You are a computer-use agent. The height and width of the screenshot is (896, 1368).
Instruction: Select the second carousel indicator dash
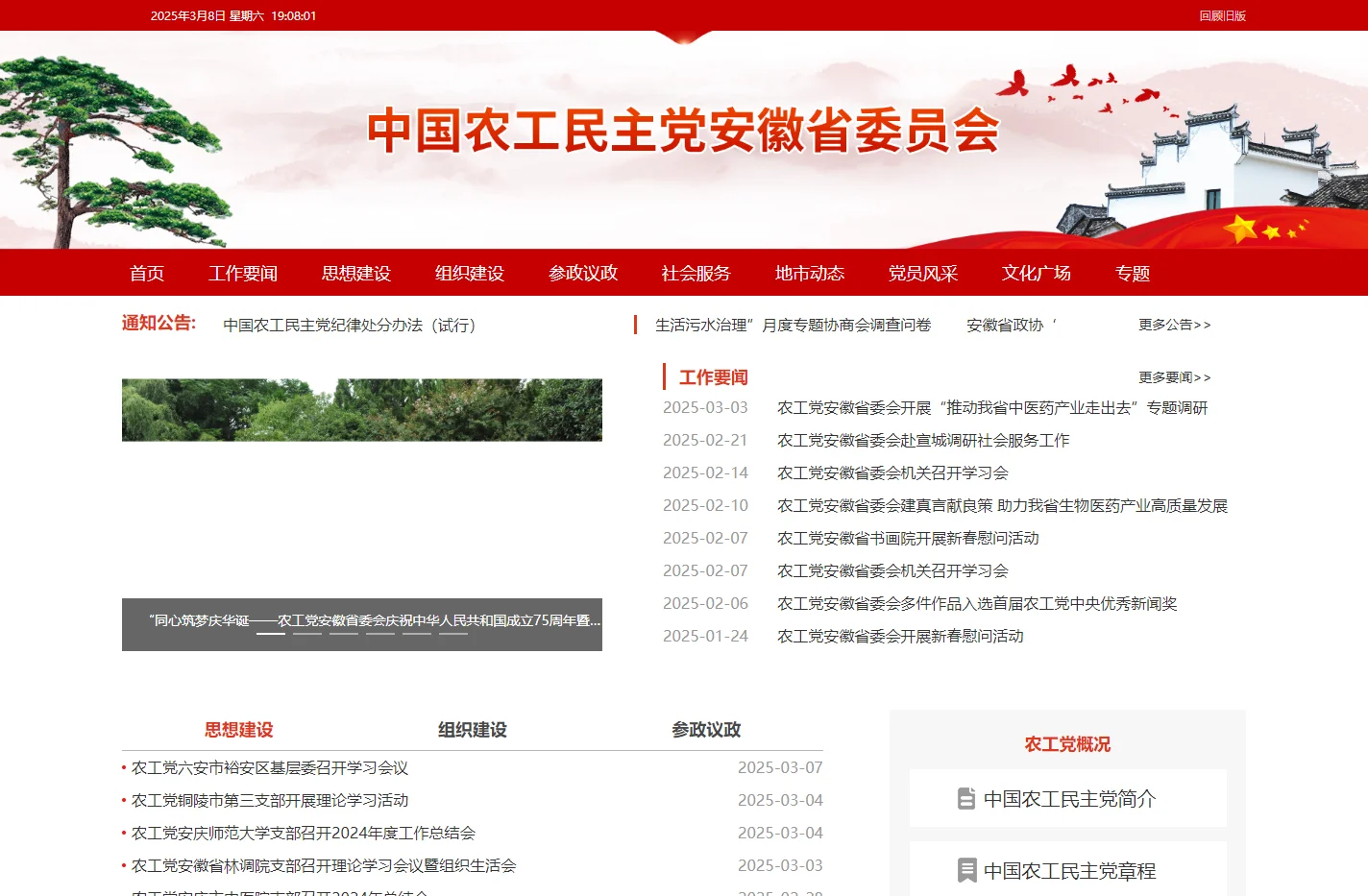click(x=307, y=634)
